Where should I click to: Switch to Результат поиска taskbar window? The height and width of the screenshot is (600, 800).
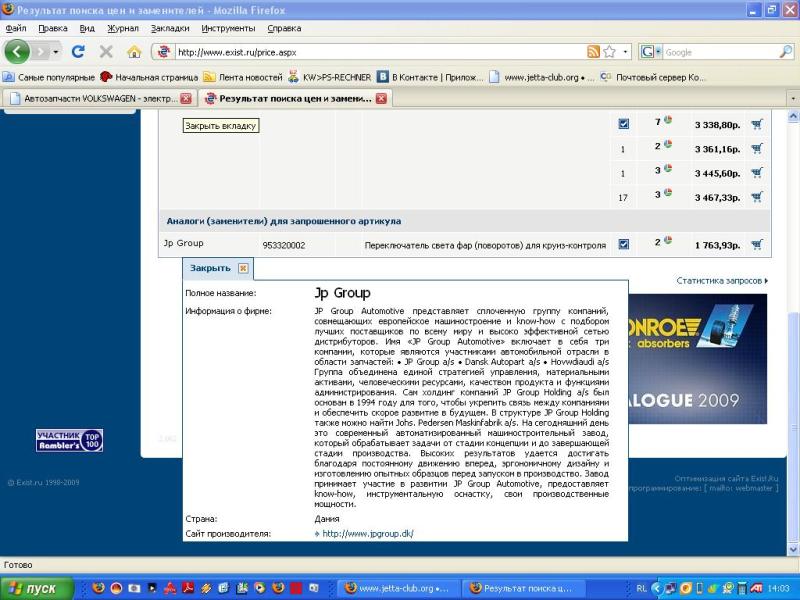(x=524, y=588)
